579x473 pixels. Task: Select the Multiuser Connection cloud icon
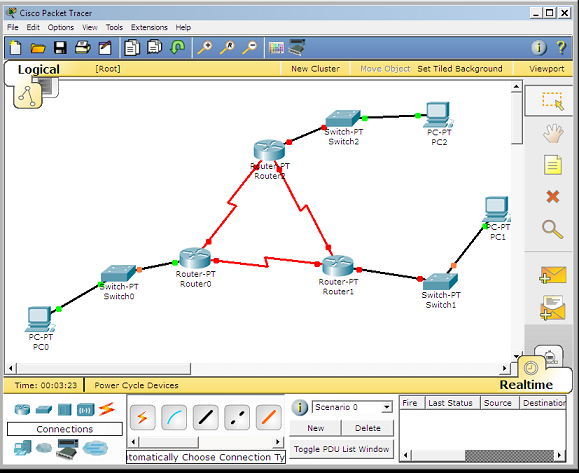point(95,448)
